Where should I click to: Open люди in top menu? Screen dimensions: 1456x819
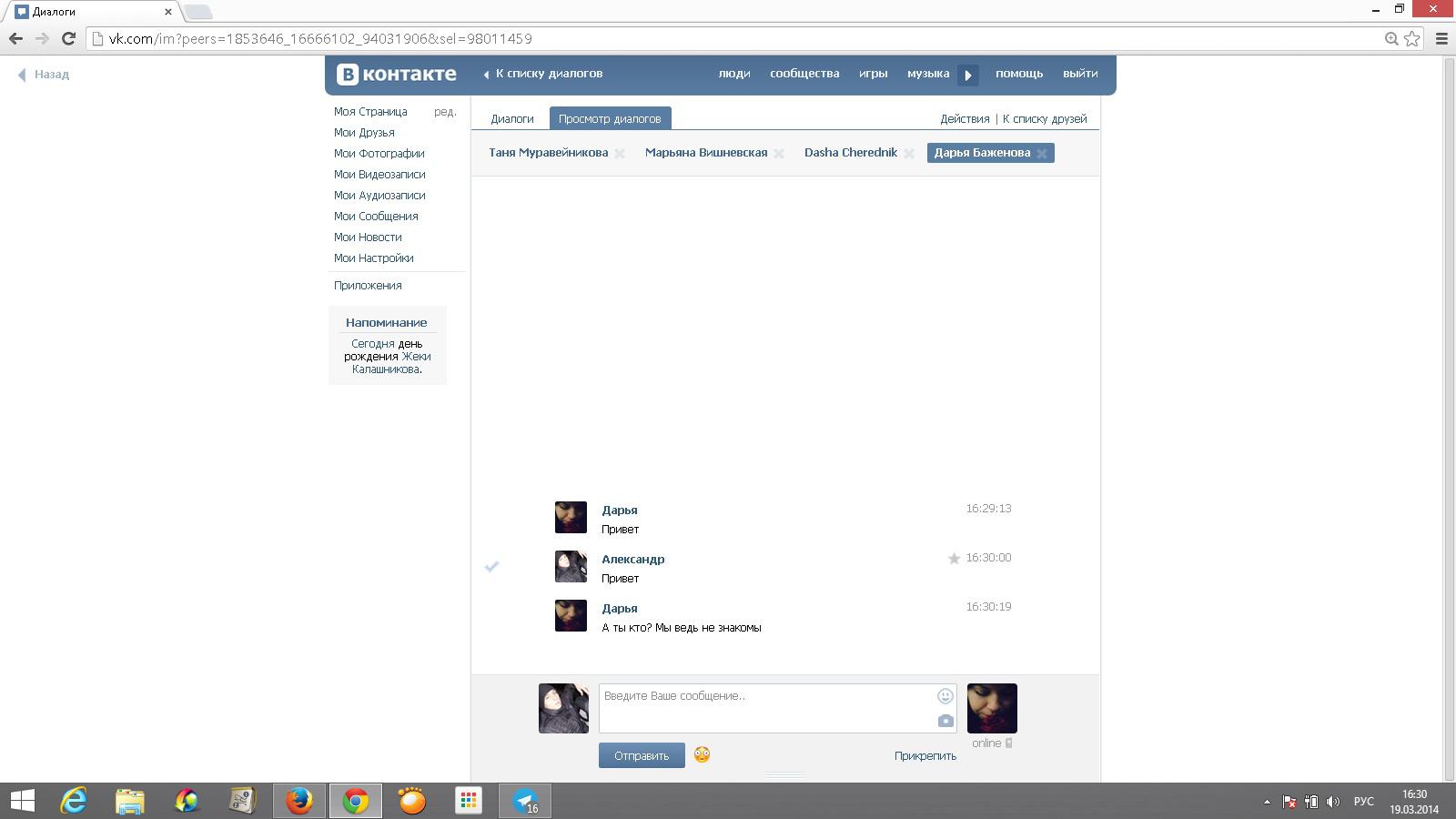point(734,74)
